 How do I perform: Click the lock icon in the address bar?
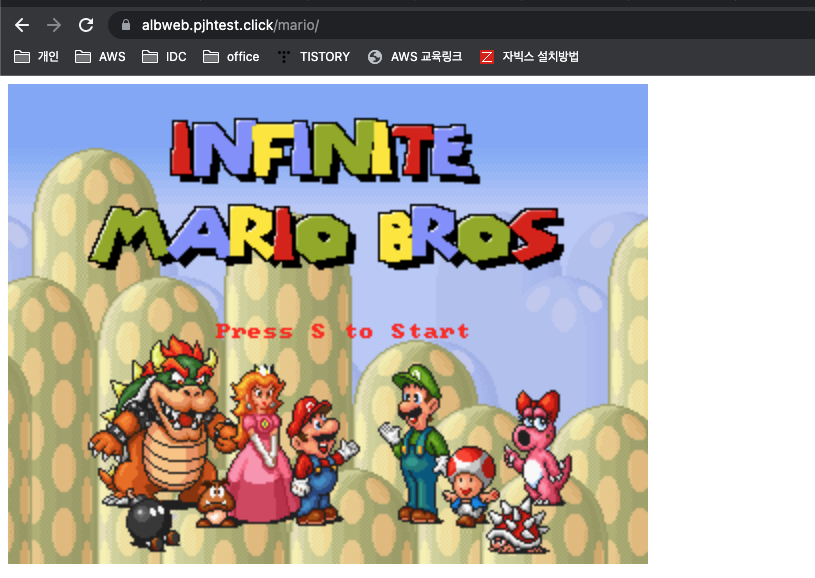[x=126, y=25]
